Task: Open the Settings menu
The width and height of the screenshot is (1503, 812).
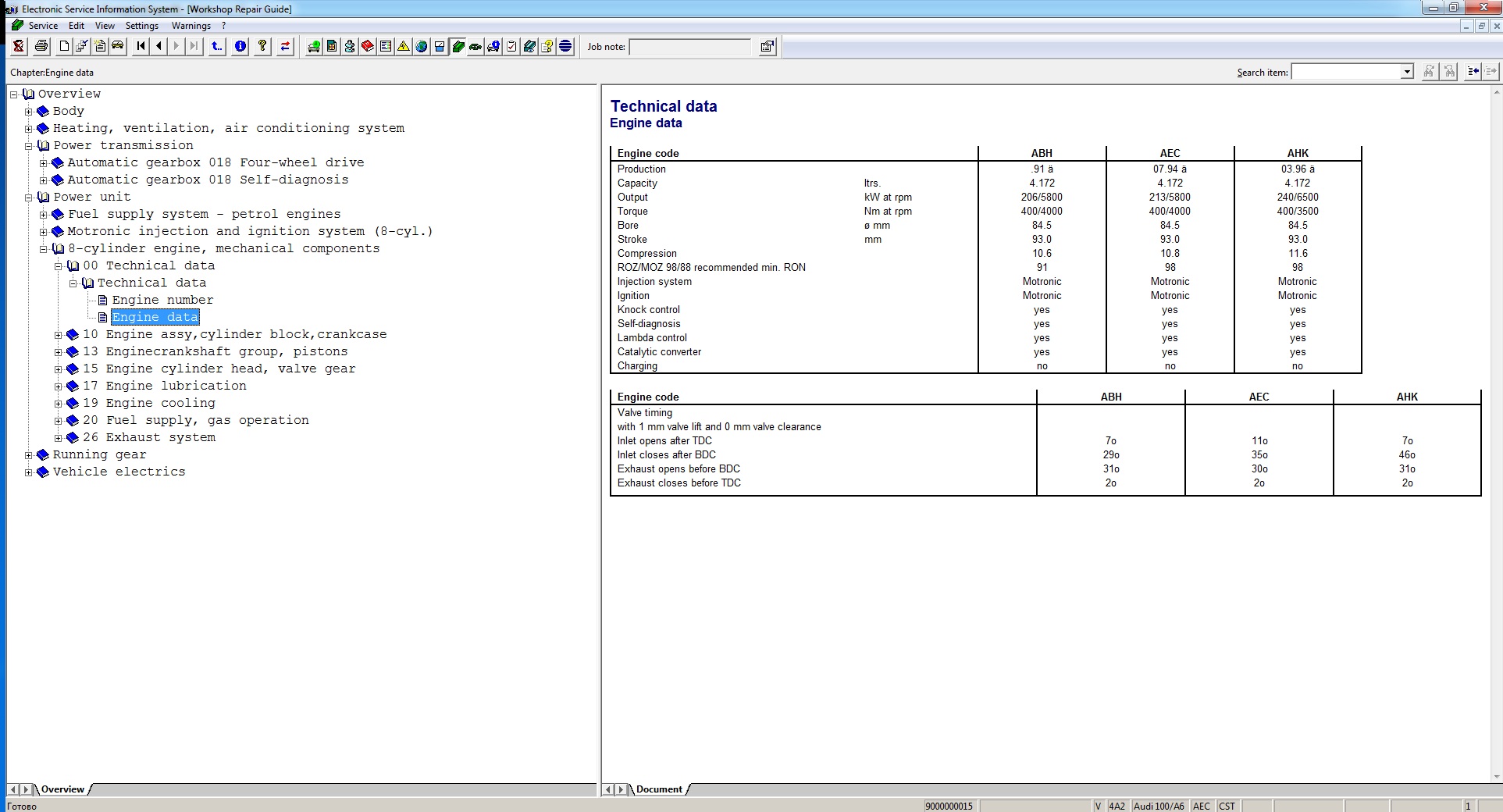Action: click(141, 26)
